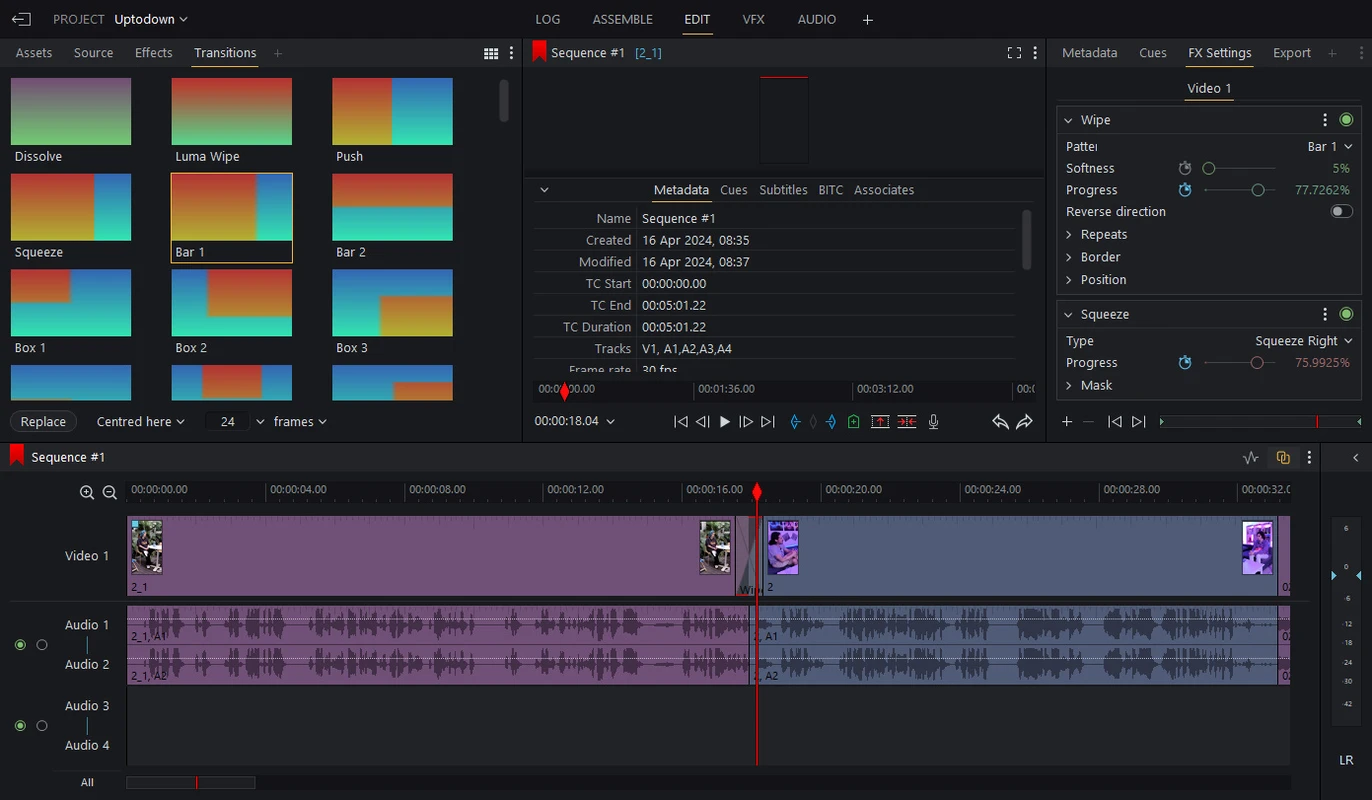
Task: Redo the last edit
Action: pyautogui.click(x=1024, y=422)
